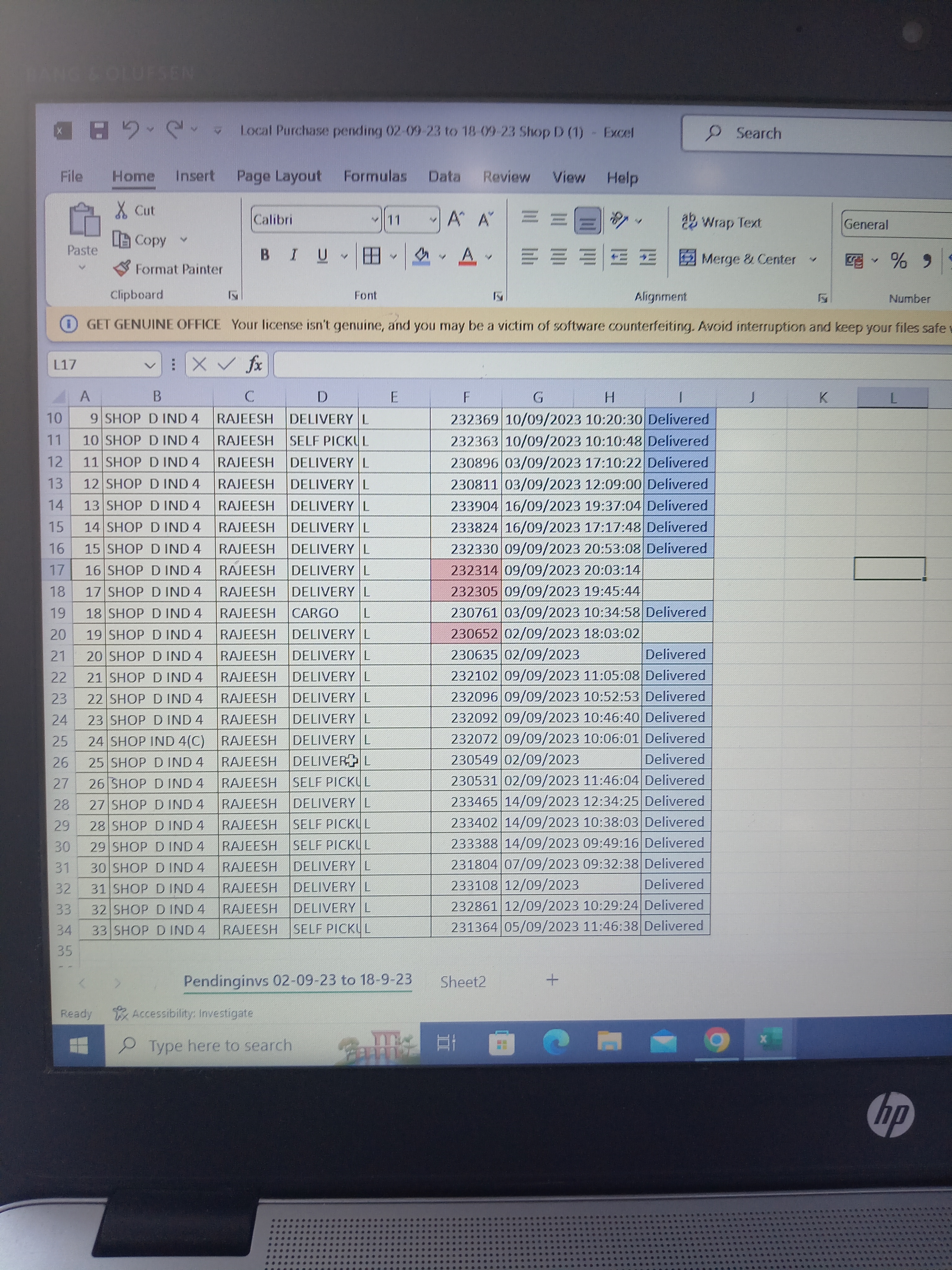Screen dimensions: 952x1270
Task: Expand the Name Box L17 dropdown
Action: click(x=149, y=365)
